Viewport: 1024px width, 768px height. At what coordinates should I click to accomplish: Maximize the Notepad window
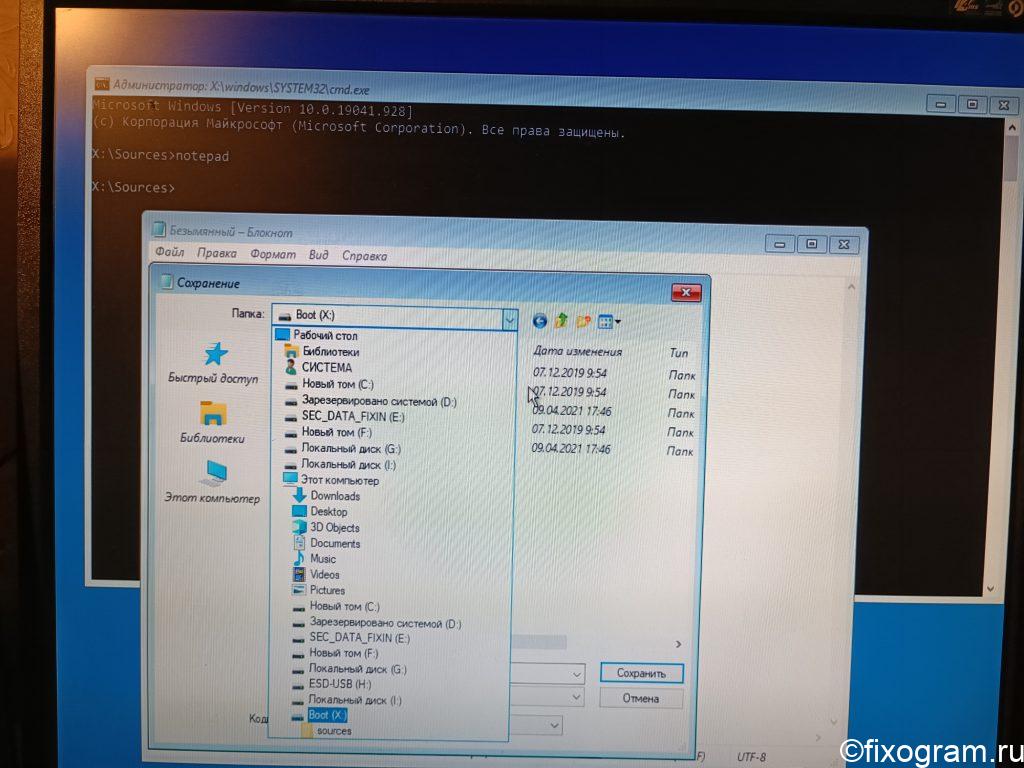click(x=811, y=244)
